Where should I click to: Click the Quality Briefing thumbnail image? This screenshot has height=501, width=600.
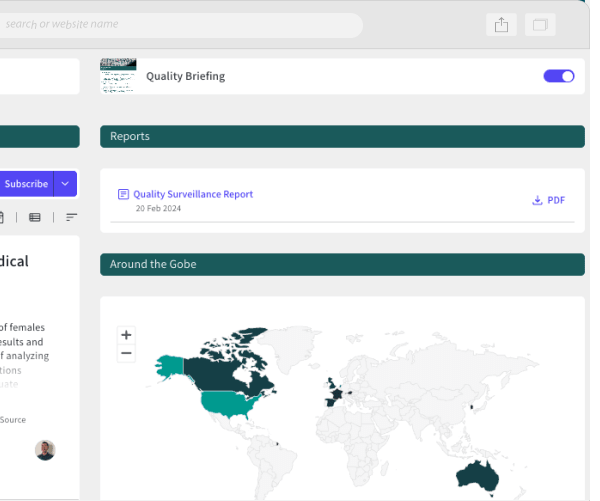pos(118,76)
